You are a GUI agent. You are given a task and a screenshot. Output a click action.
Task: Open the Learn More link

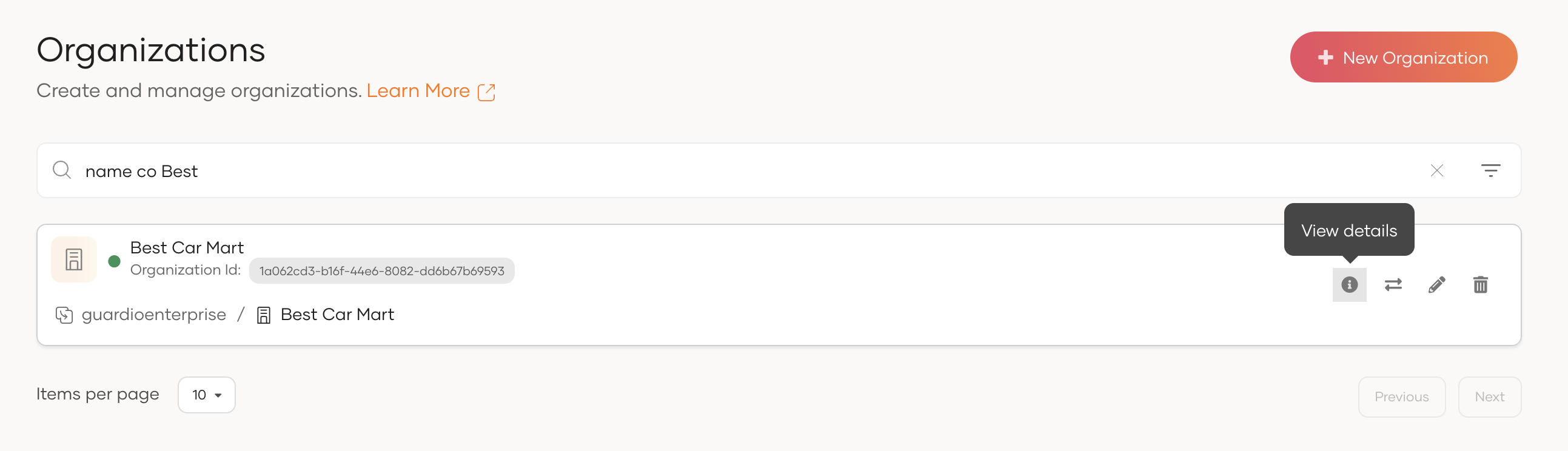click(418, 91)
